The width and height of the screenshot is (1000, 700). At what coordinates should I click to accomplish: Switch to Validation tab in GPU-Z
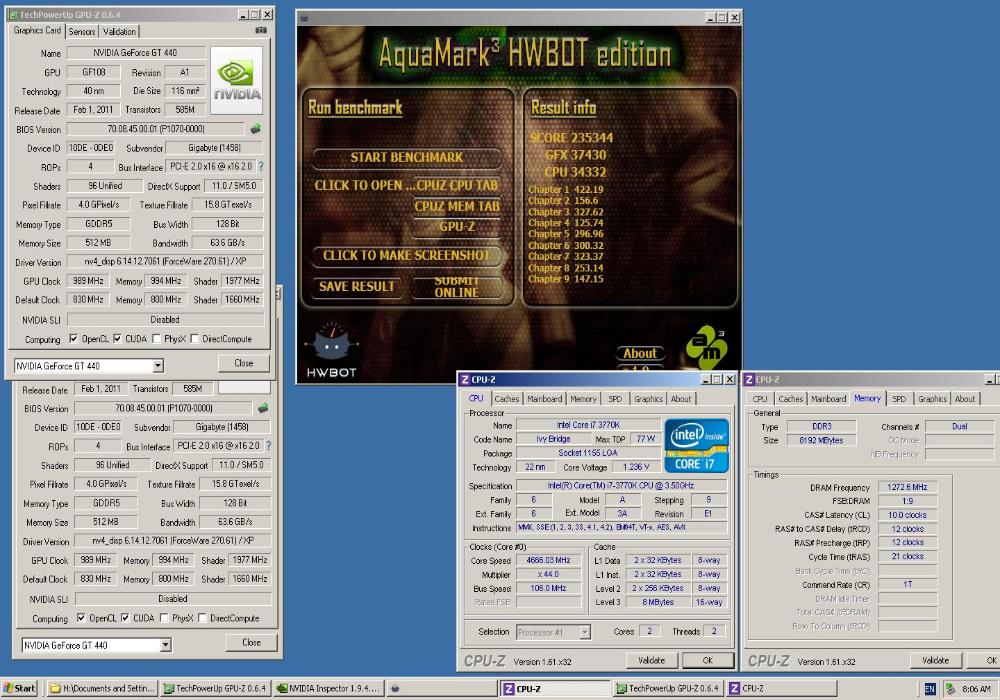[x=119, y=31]
